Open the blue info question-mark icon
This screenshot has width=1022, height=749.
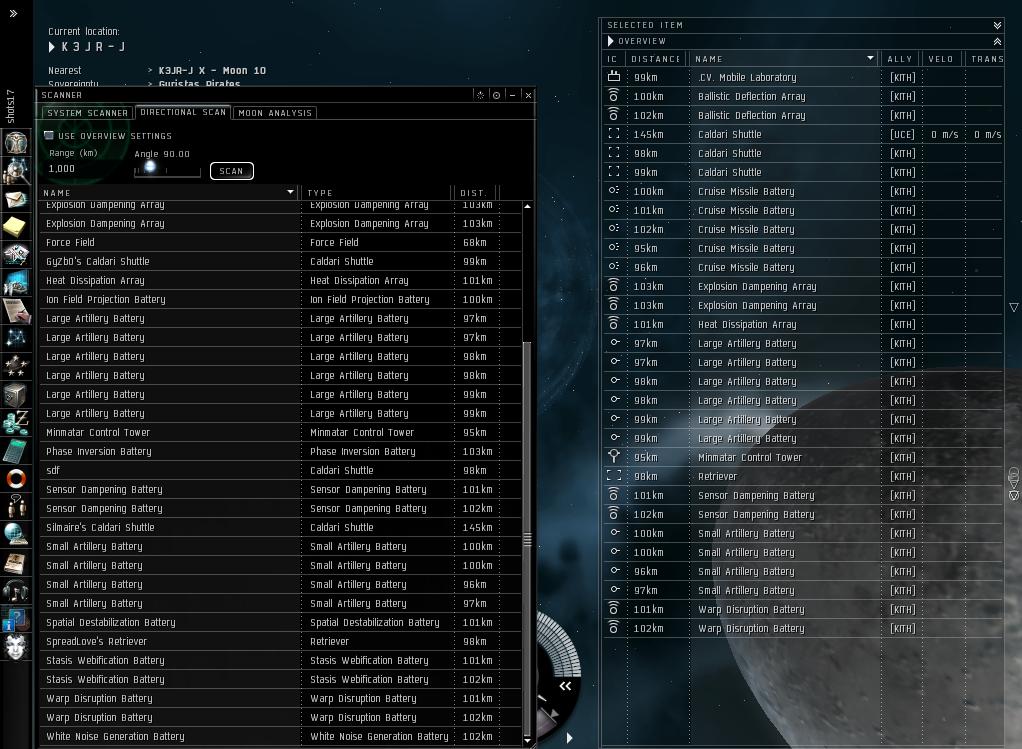16,619
